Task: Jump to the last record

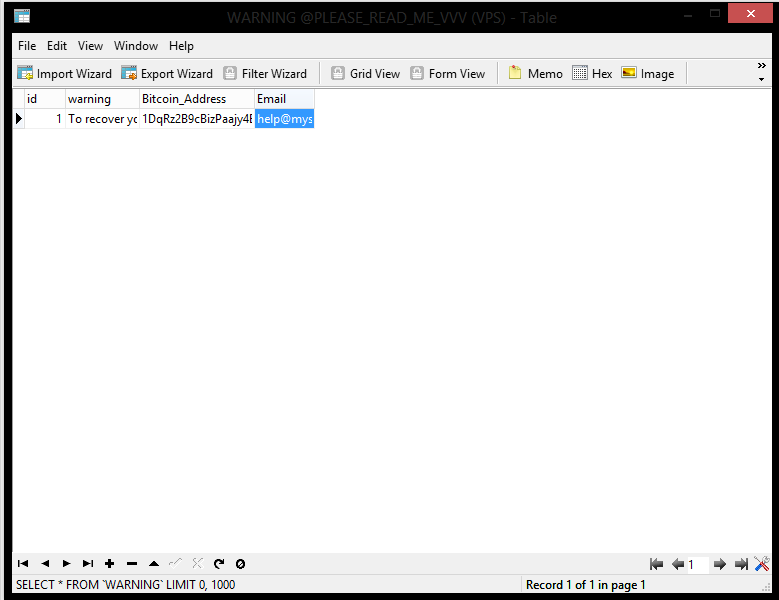Action: click(x=88, y=564)
